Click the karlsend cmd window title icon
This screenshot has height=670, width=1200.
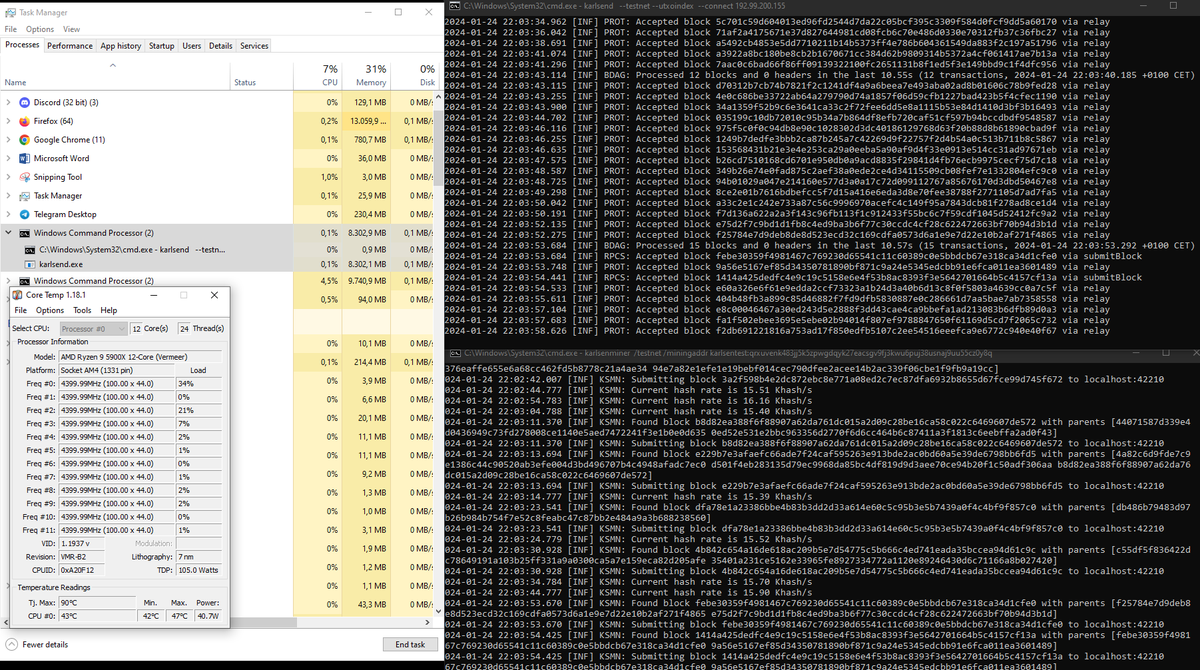(x=453, y=6)
